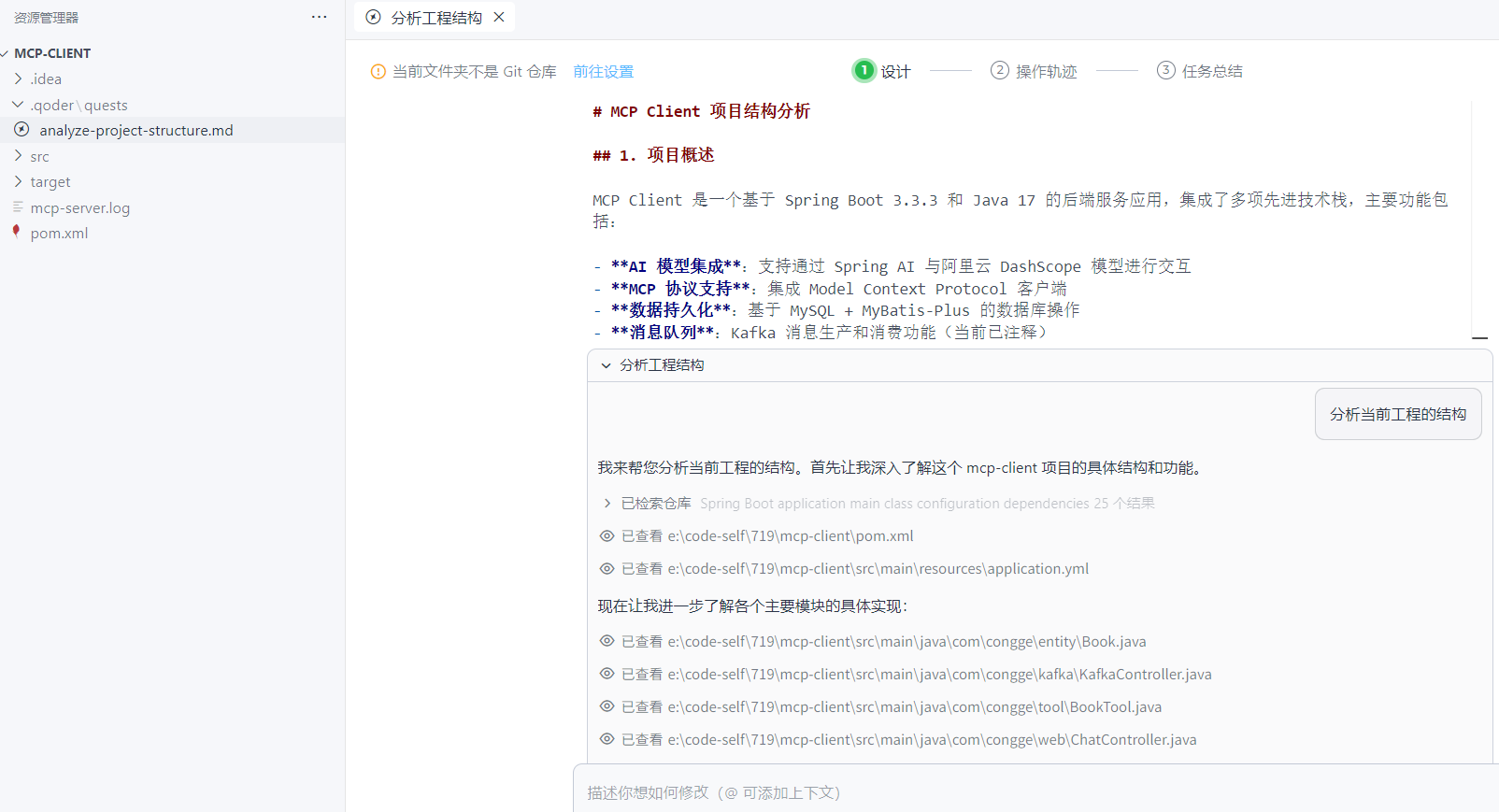Close the 分析工程结构 tab
Viewport: 1499px width, 812px height.
[499, 17]
